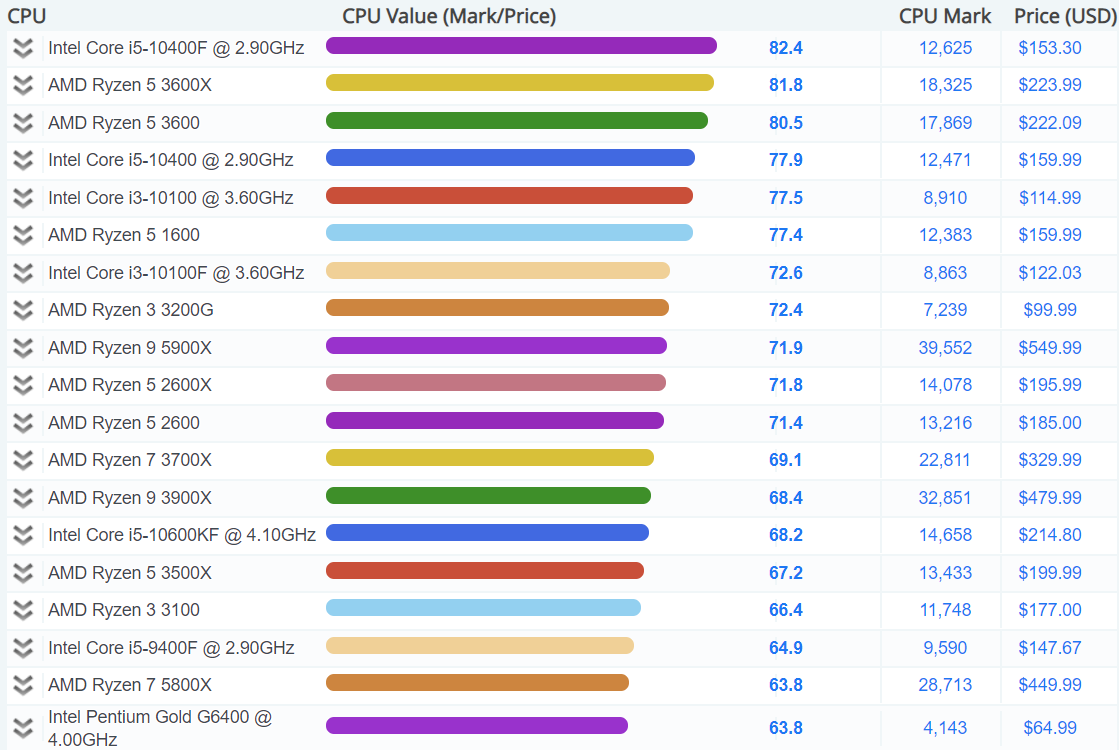This screenshot has width=1119, height=750.
Task: Expand the AMD Ryzen 9 3900X row chevron
Action: tap(23, 497)
